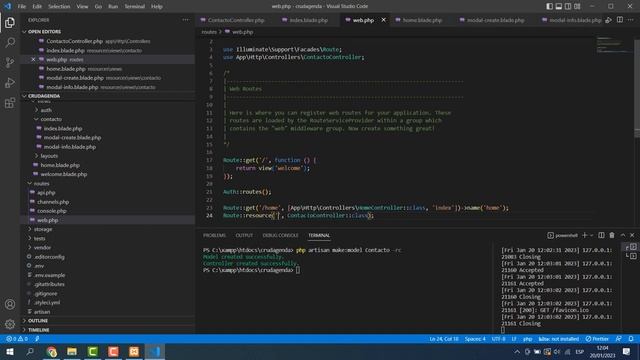Open the Search view in activity bar

click(10, 42)
